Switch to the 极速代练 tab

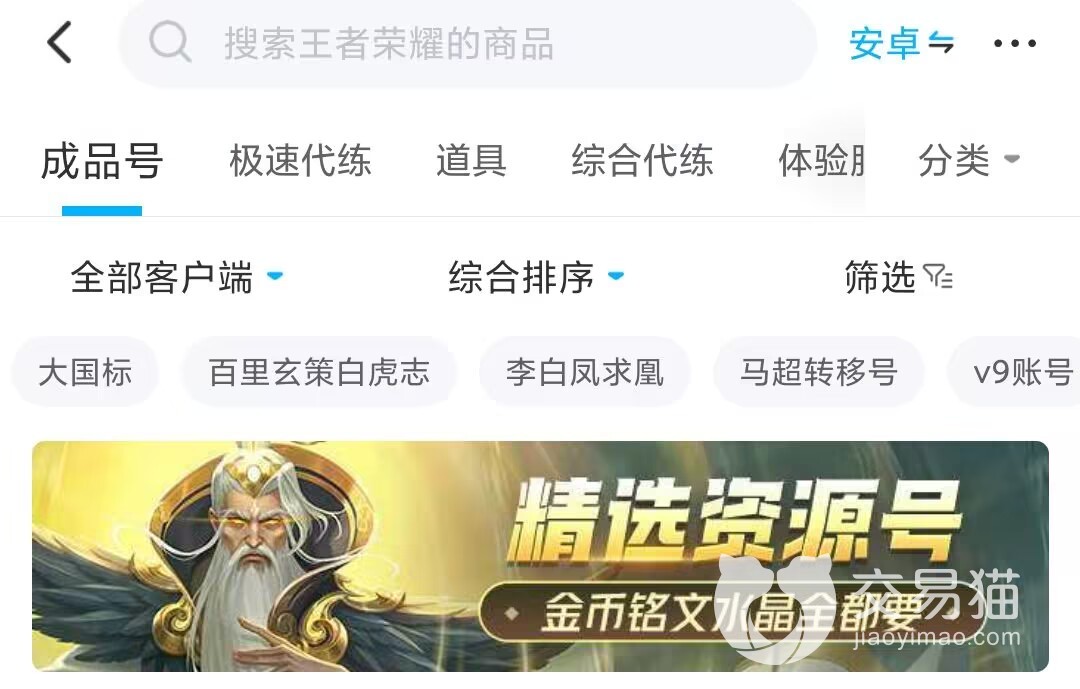300,160
